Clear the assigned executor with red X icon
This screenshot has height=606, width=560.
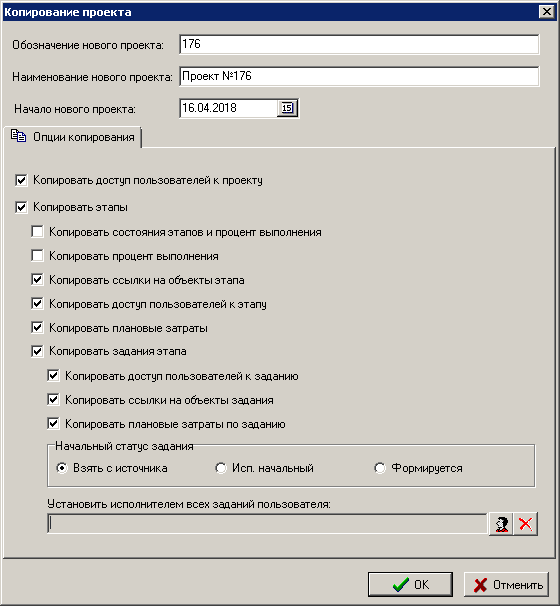526,524
